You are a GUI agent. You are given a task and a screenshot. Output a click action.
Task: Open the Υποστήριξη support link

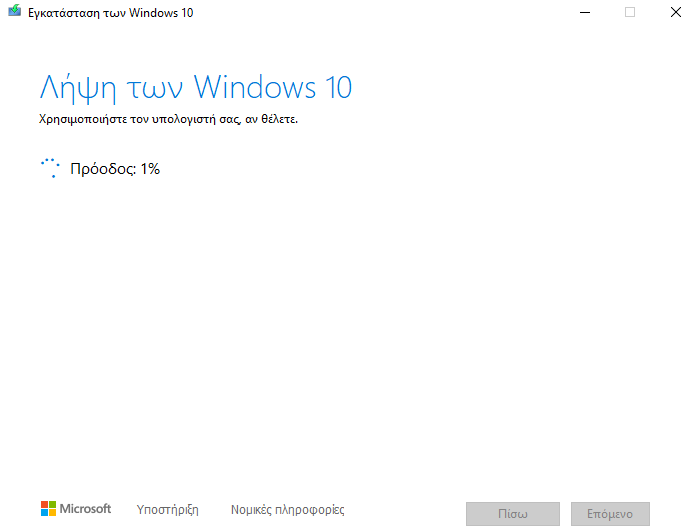pos(168,509)
